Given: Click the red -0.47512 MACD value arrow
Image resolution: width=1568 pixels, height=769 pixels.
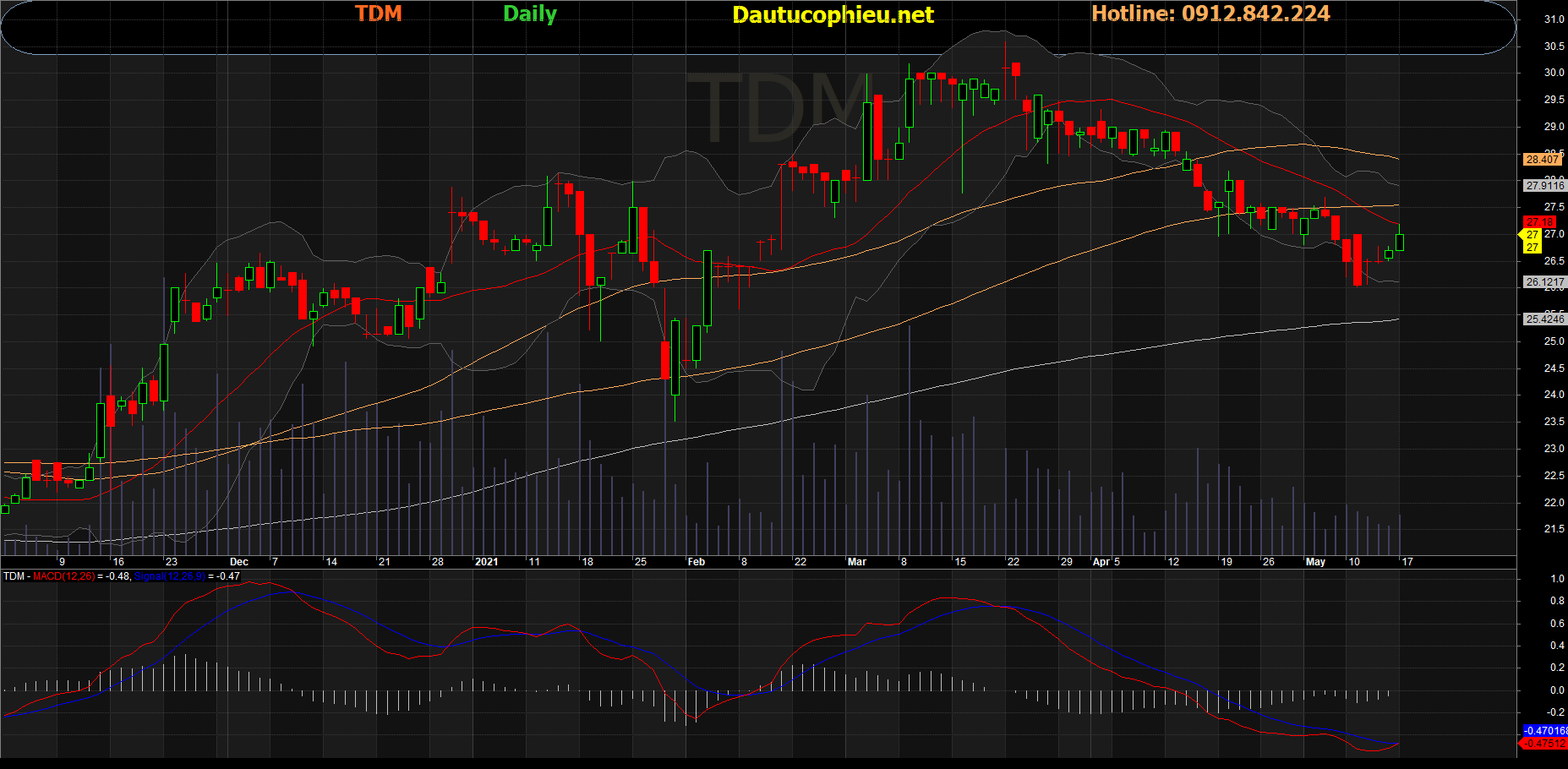Looking at the screenshot, I should (x=1543, y=744).
